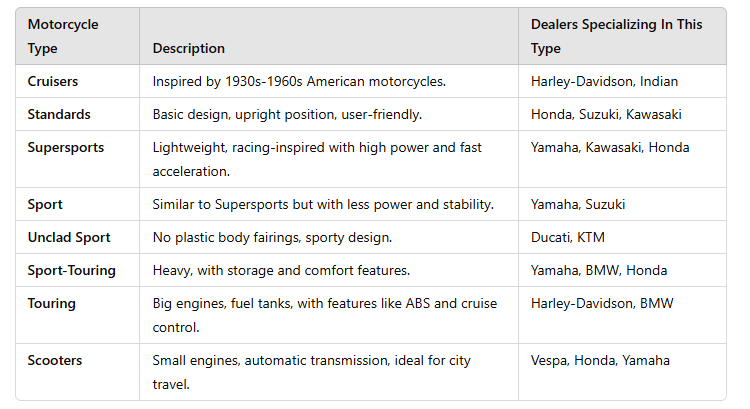Click the Motorcycle Type column header
The image size is (750, 409).
pos(63,36)
